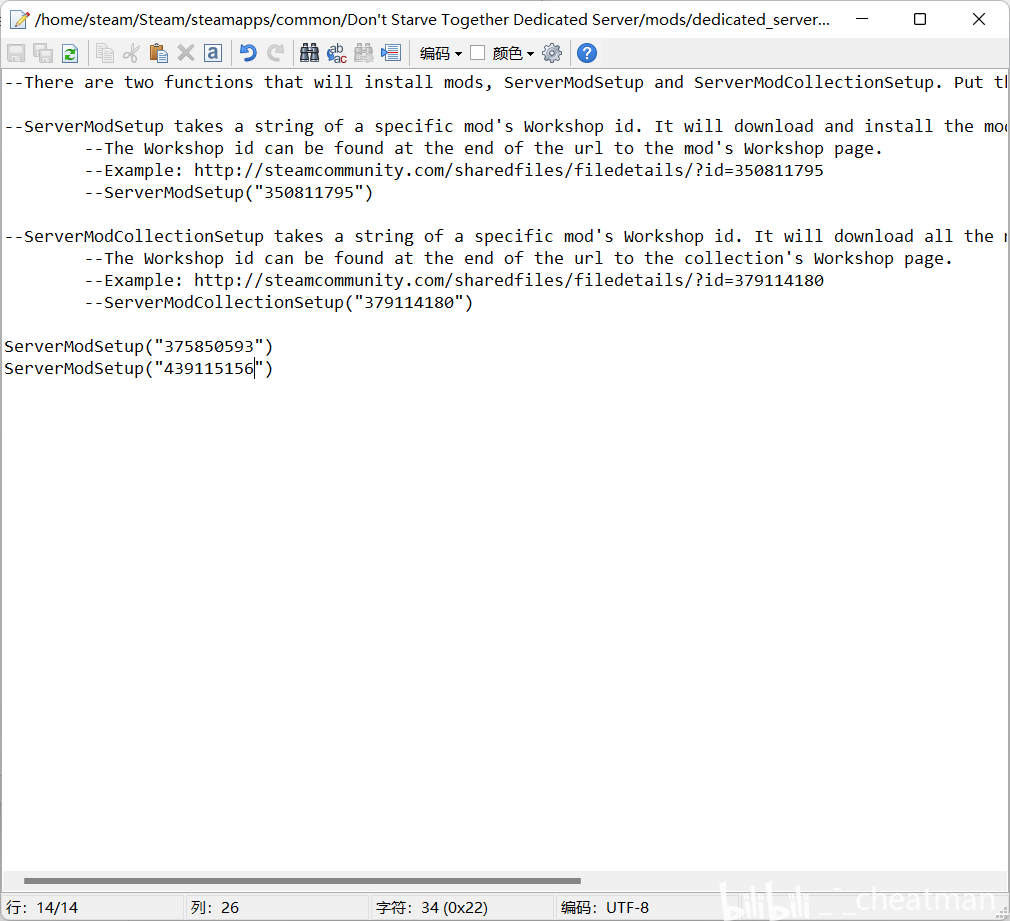Click the Save all icon
The height and width of the screenshot is (921, 1010).
pyautogui.click(x=43, y=53)
